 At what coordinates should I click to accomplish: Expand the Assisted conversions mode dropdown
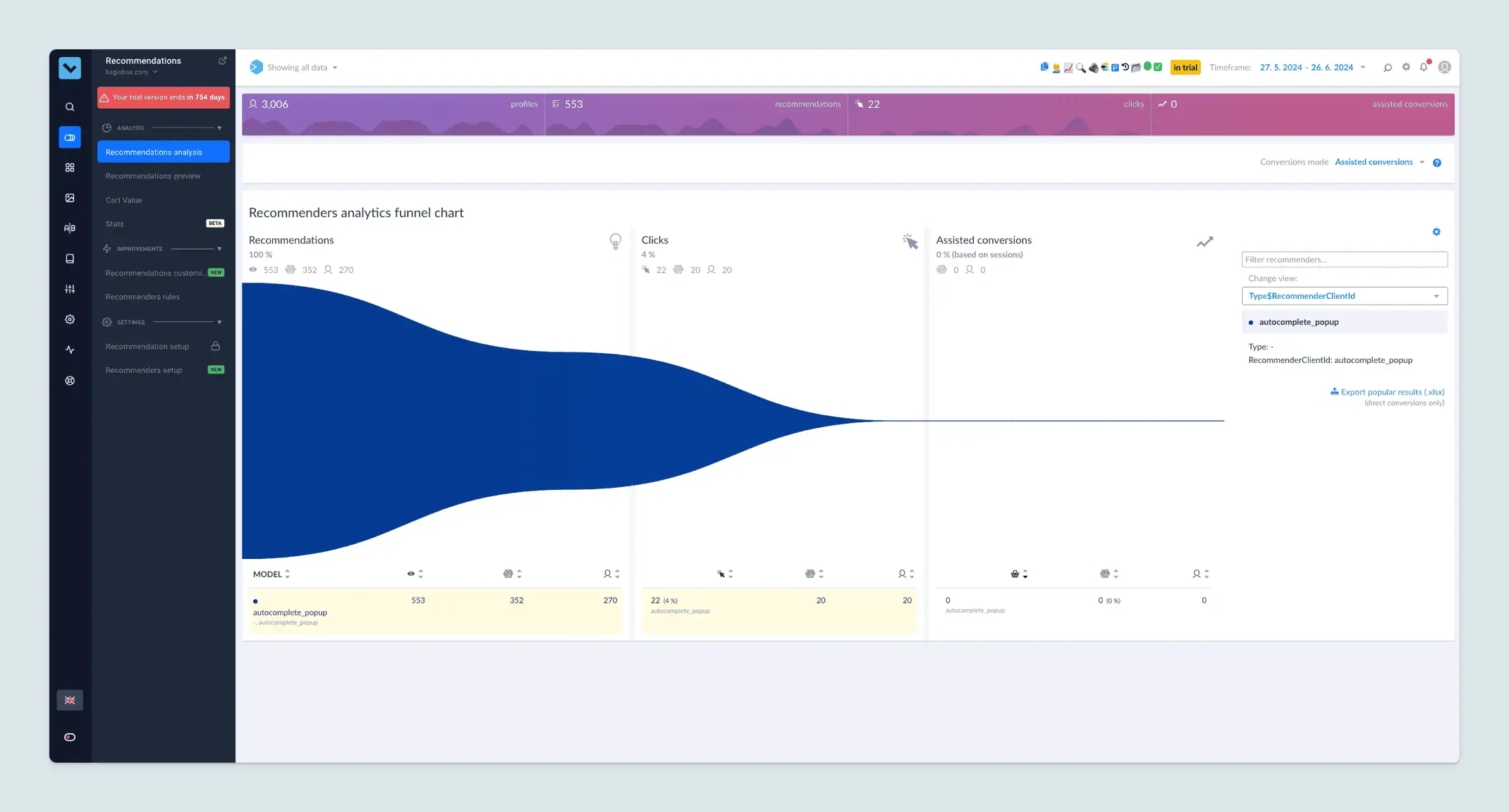[x=1379, y=162]
